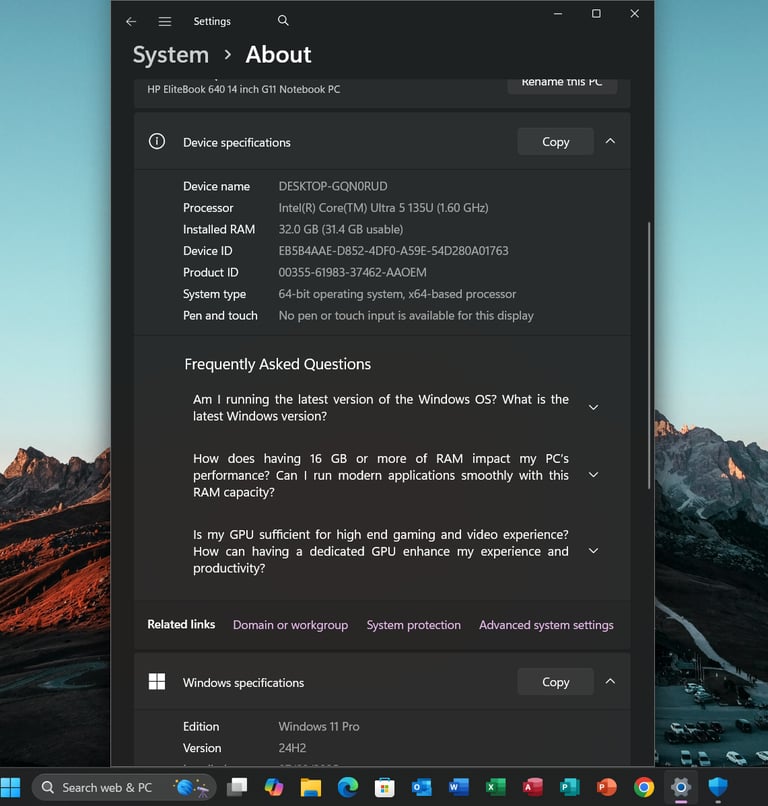Copy the Device specifications
The width and height of the screenshot is (768, 806).
point(555,141)
